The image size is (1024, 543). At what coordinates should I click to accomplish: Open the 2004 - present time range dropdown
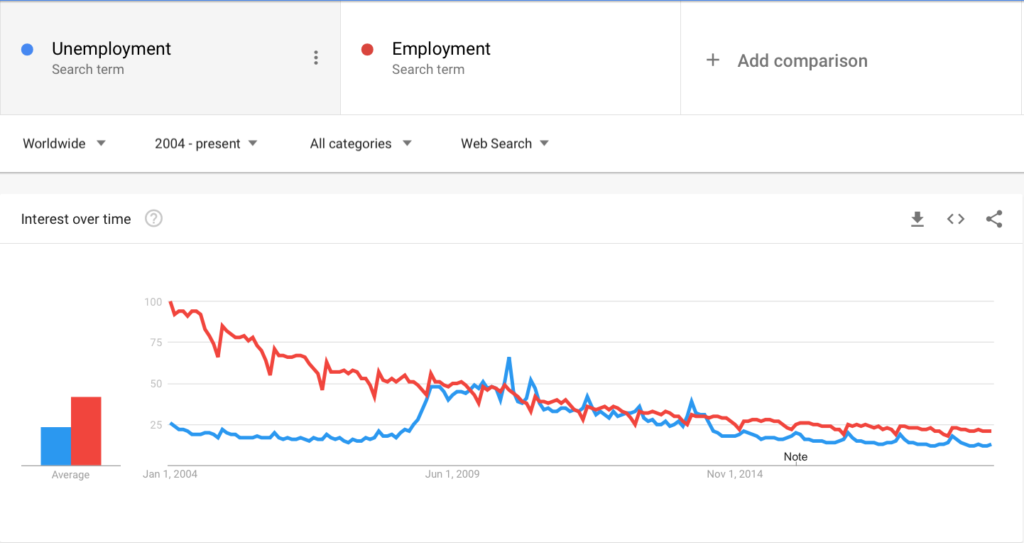206,143
